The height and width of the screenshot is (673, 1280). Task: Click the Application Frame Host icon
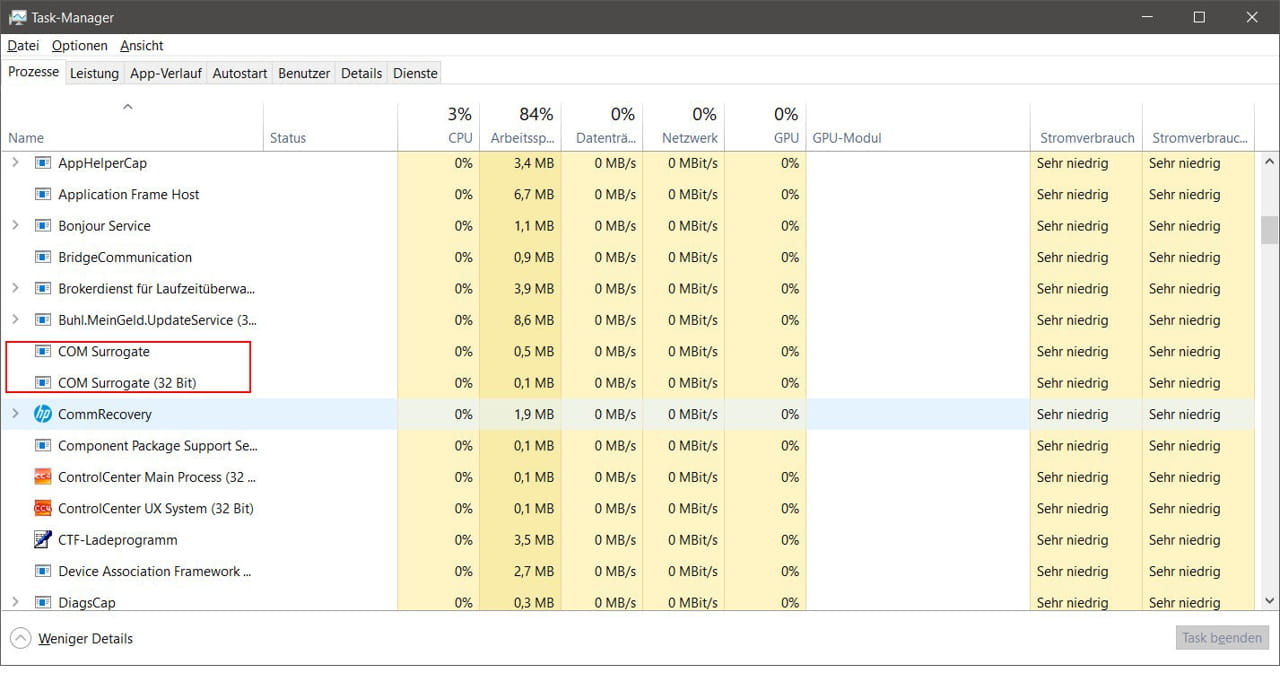tap(41, 194)
